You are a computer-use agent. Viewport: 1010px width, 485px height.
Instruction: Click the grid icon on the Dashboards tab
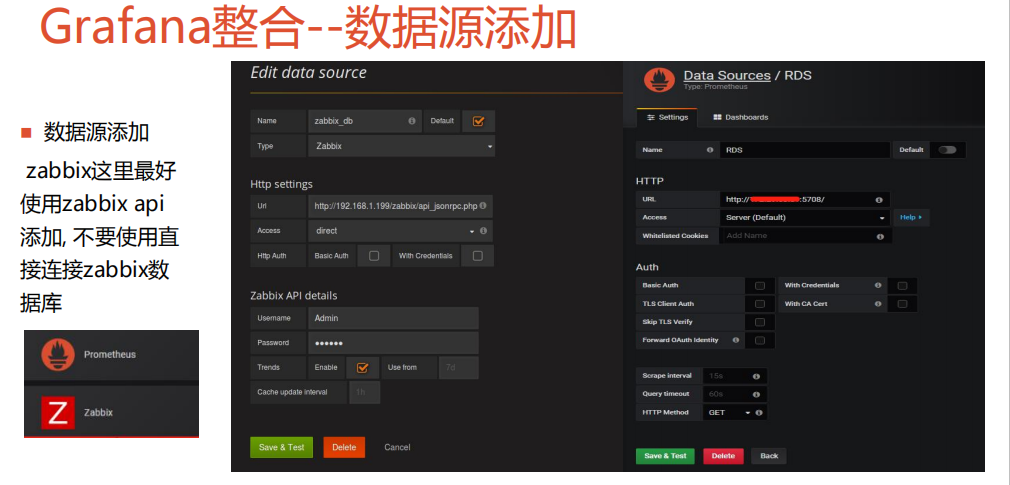click(x=717, y=117)
